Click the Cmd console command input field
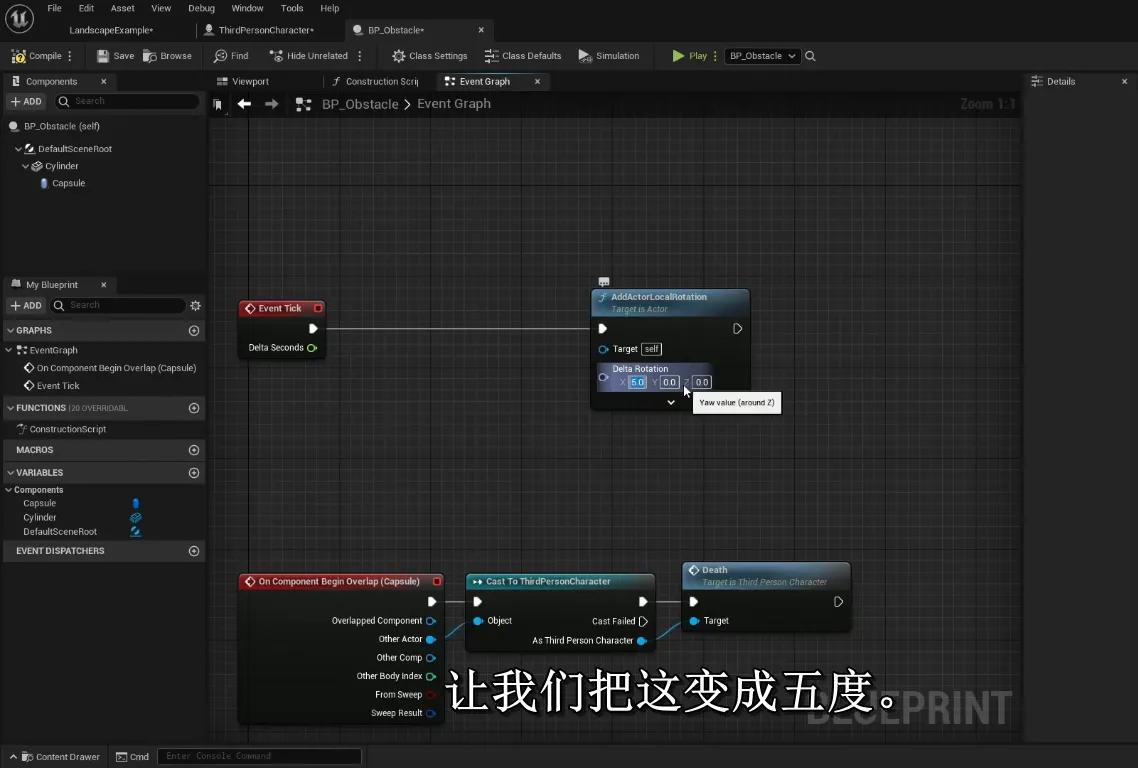The height and width of the screenshot is (768, 1138). click(x=260, y=757)
